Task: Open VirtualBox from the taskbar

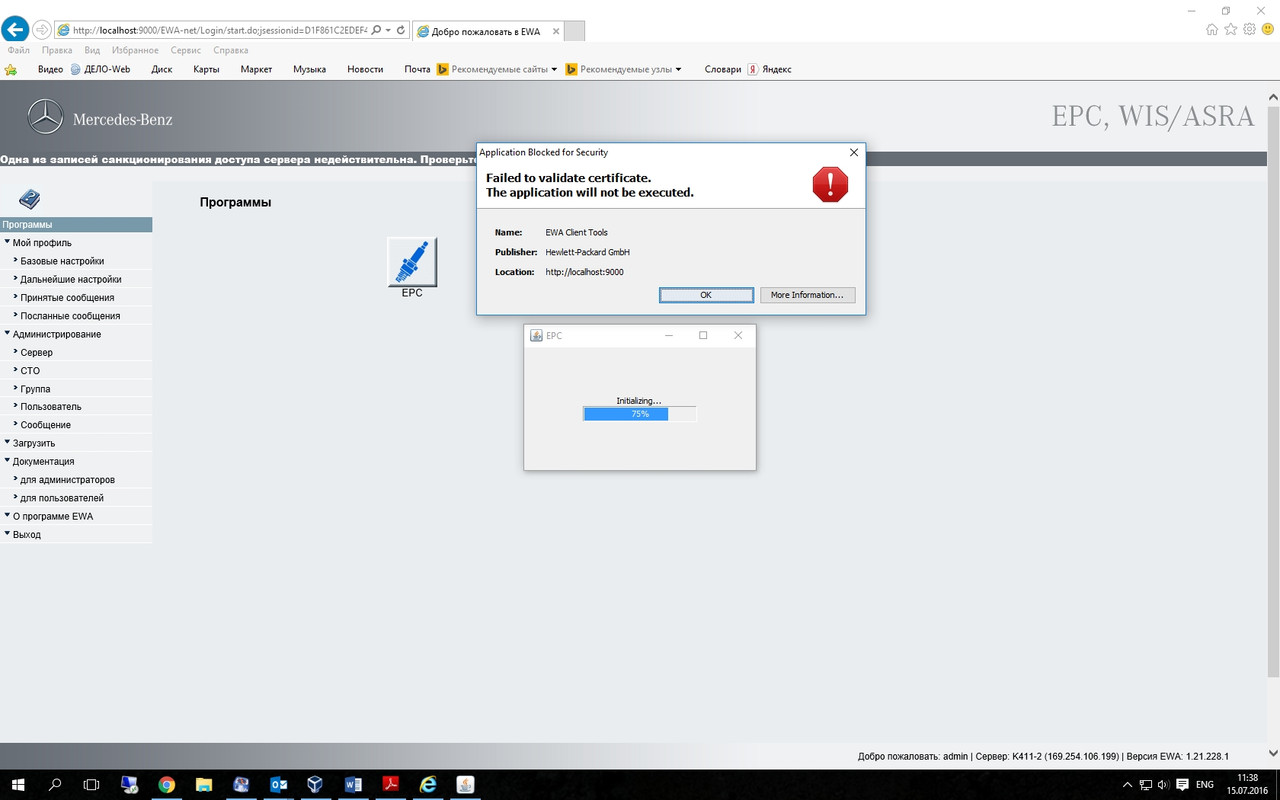Action: coord(316,785)
